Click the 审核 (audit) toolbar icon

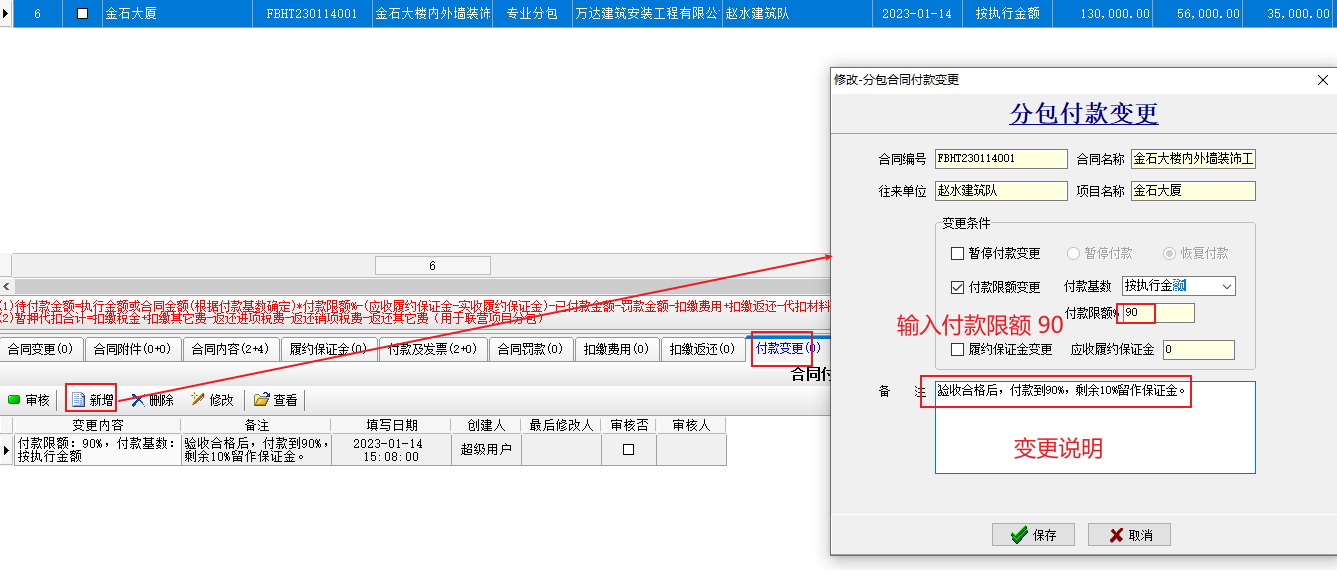pyautogui.click(x=14, y=400)
